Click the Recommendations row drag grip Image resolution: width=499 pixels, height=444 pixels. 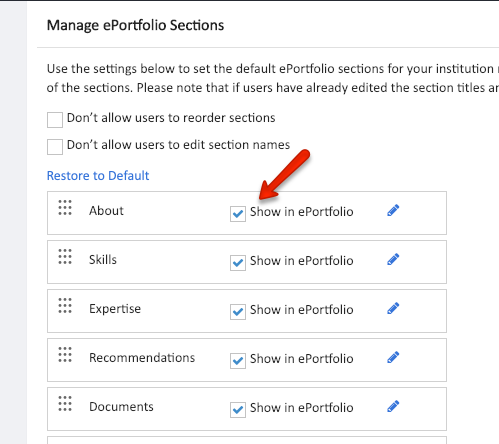65,355
